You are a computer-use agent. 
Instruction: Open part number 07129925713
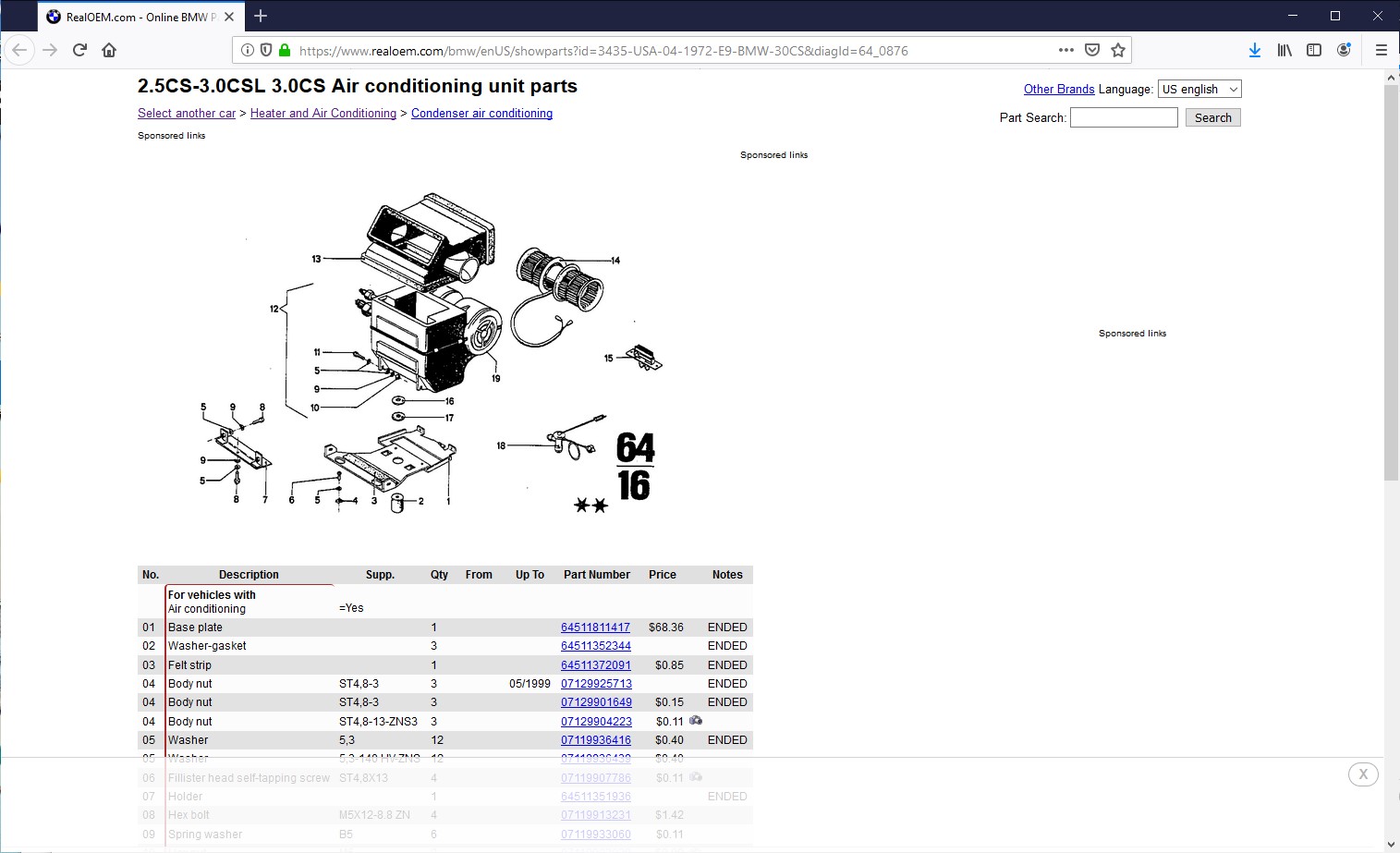[x=596, y=684]
